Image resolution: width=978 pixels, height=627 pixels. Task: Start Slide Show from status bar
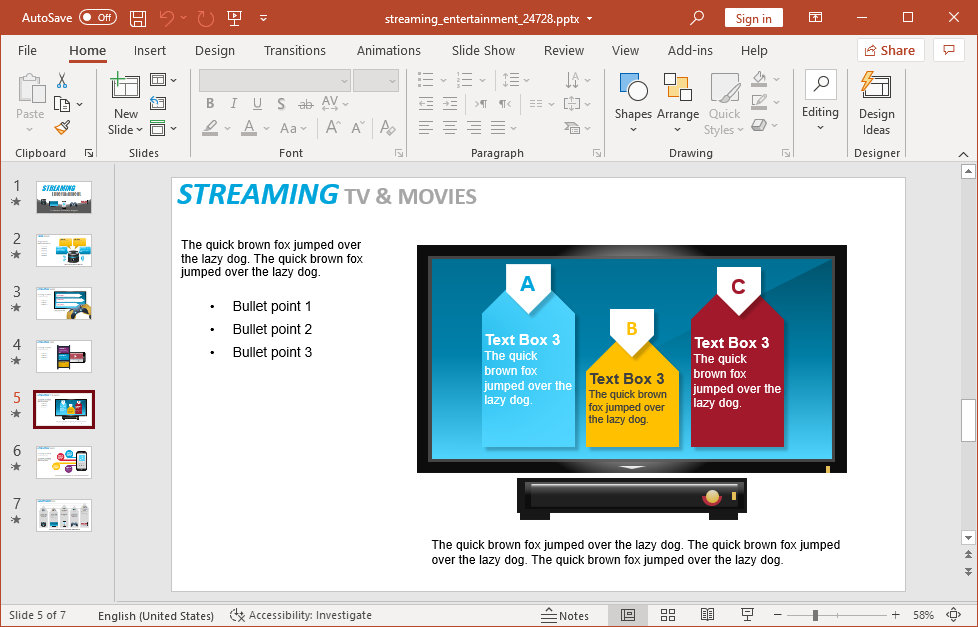(x=747, y=615)
